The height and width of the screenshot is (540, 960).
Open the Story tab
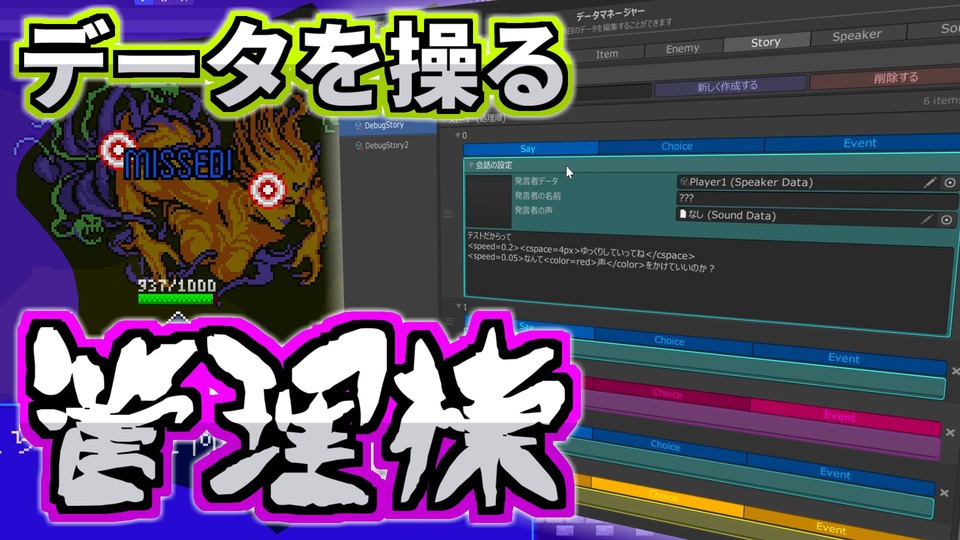765,42
